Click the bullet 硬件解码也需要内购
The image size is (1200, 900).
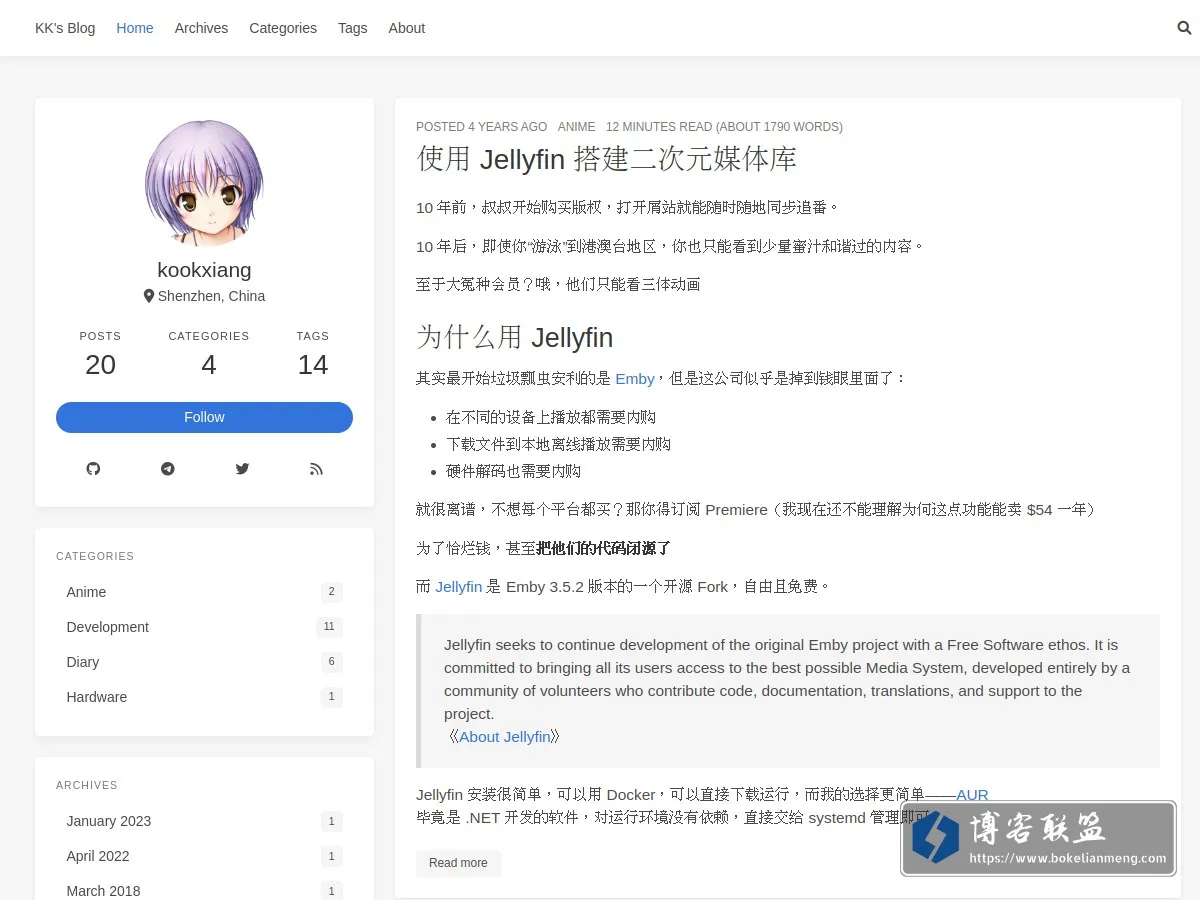[x=513, y=471]
